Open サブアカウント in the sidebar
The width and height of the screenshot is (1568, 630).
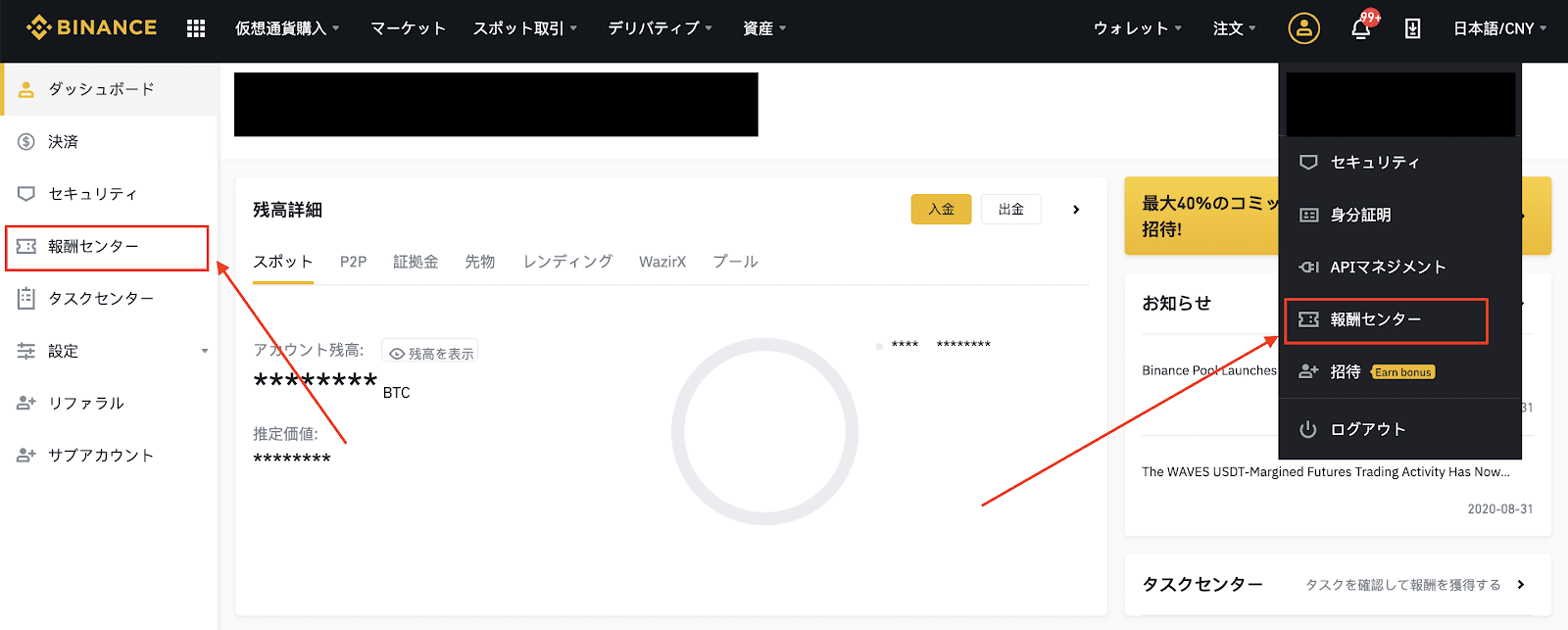pyautogui.click(x=109, y=455)
